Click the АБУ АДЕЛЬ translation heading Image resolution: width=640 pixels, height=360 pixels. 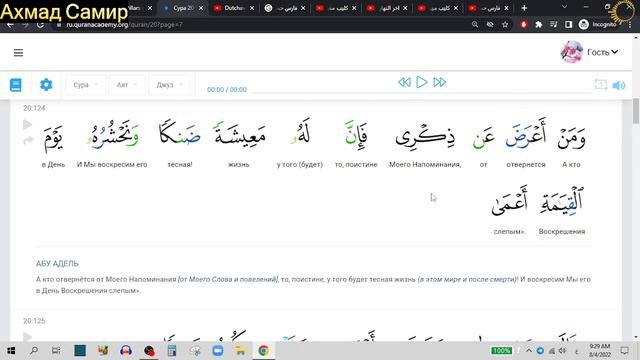pyautogui.click(x=57, y=264)
